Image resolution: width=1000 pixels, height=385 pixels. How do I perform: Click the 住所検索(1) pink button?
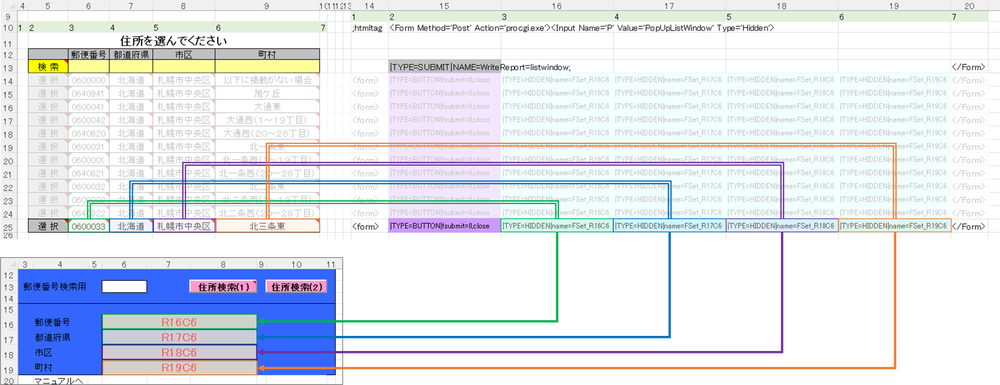point(223,287)
